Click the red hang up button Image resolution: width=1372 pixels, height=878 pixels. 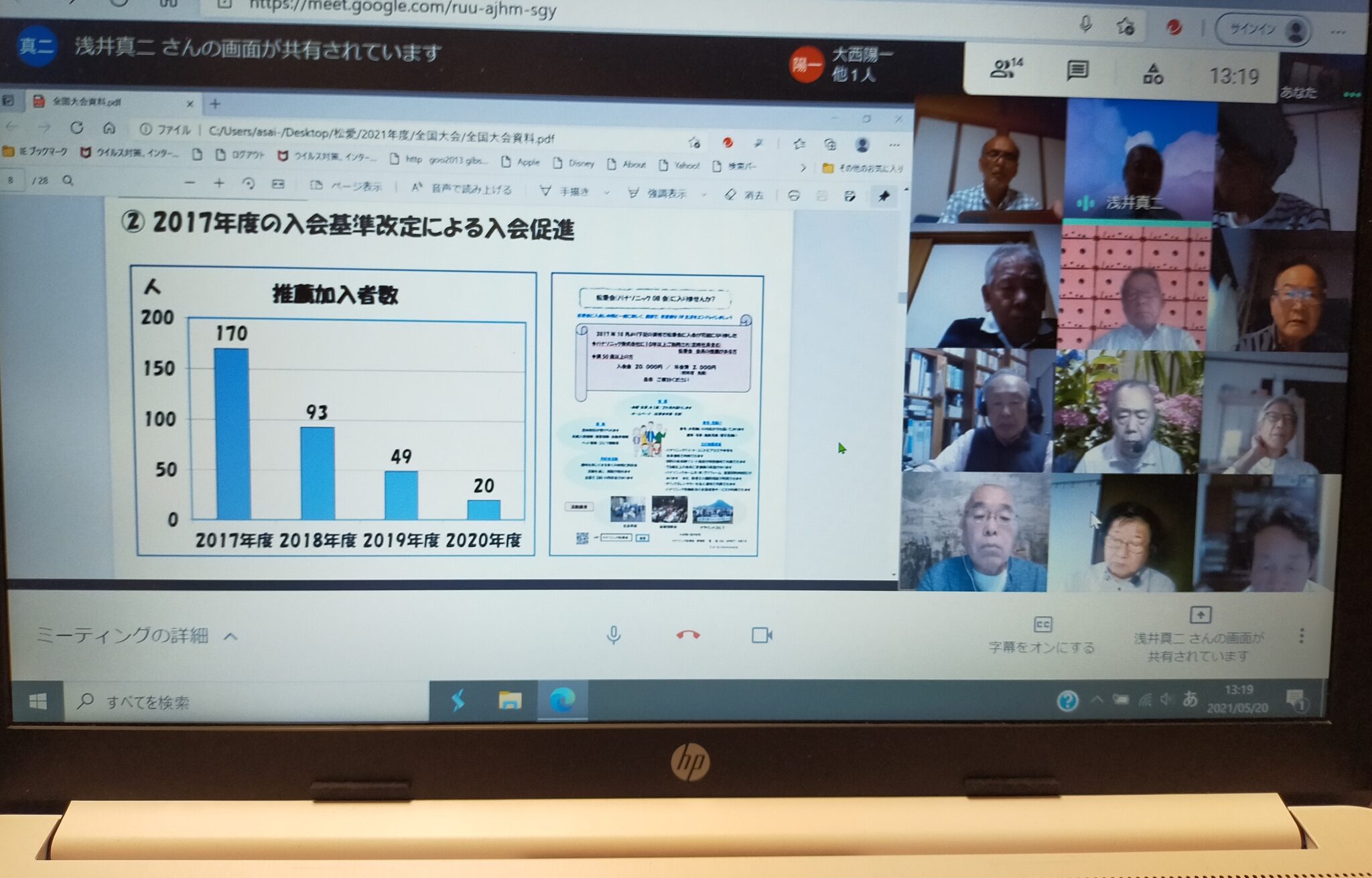point(688,635)
